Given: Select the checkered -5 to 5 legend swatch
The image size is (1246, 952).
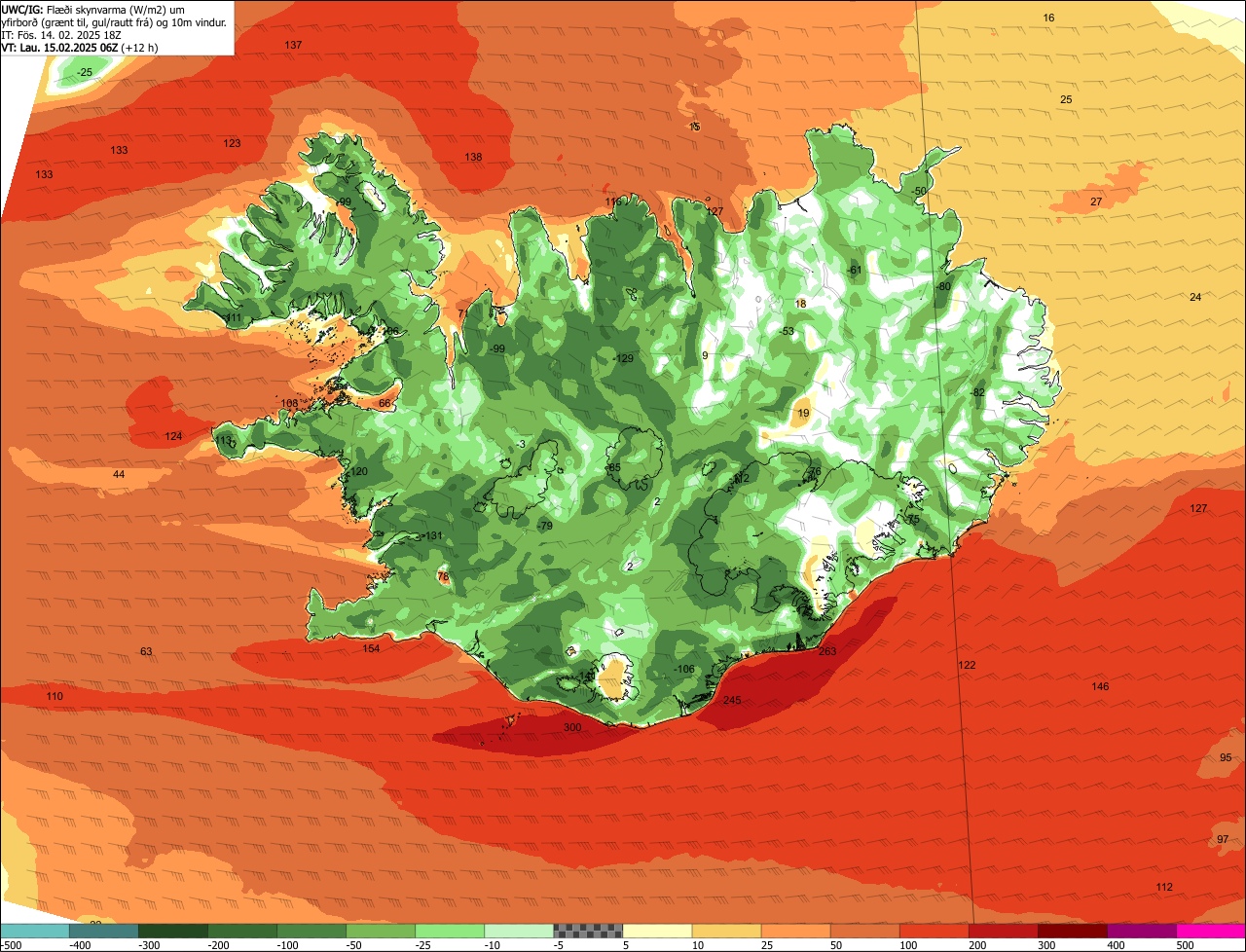Looking at the screenshot, I should [588, 931].
